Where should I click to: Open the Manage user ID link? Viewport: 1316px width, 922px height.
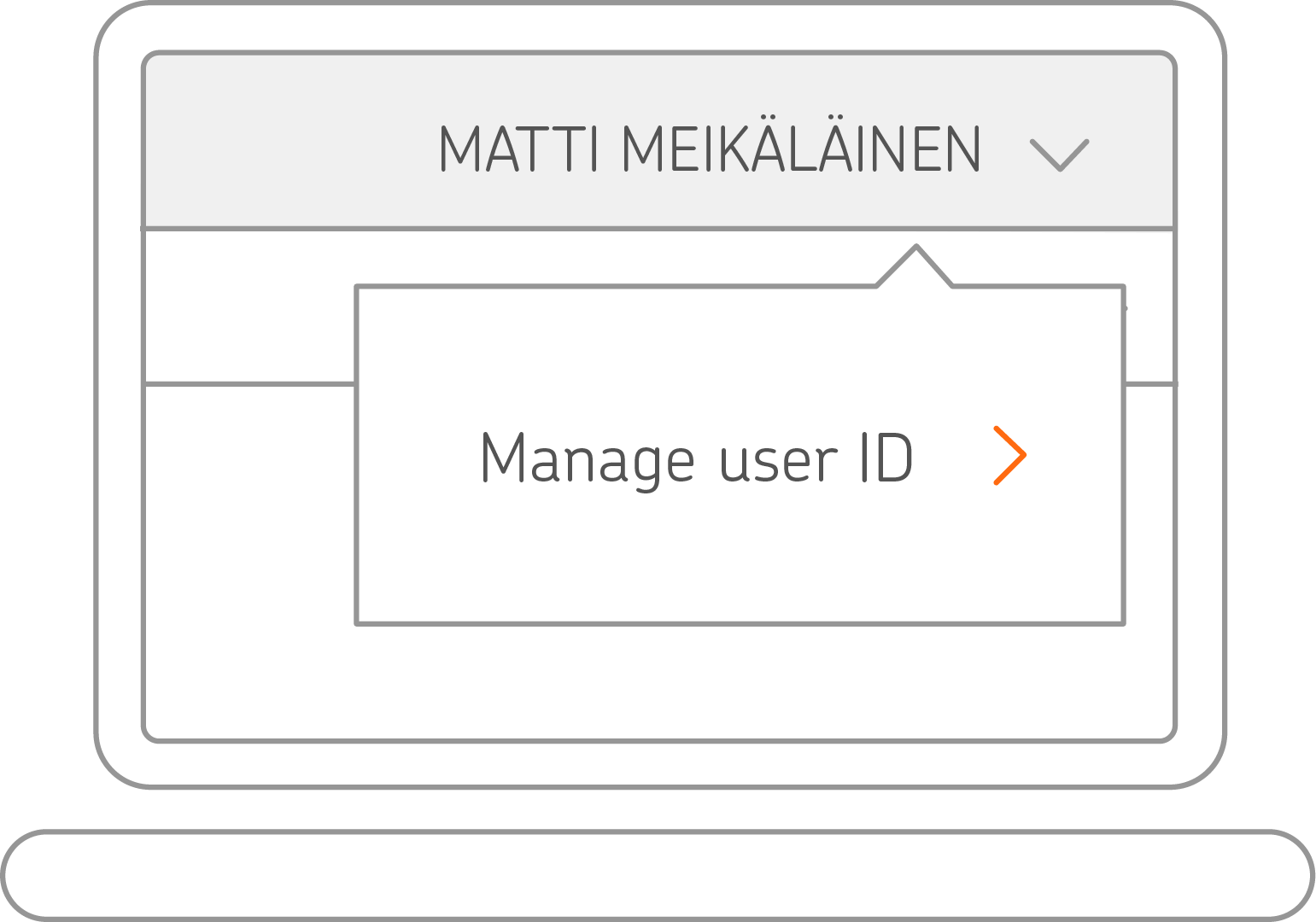click(697, 458)
